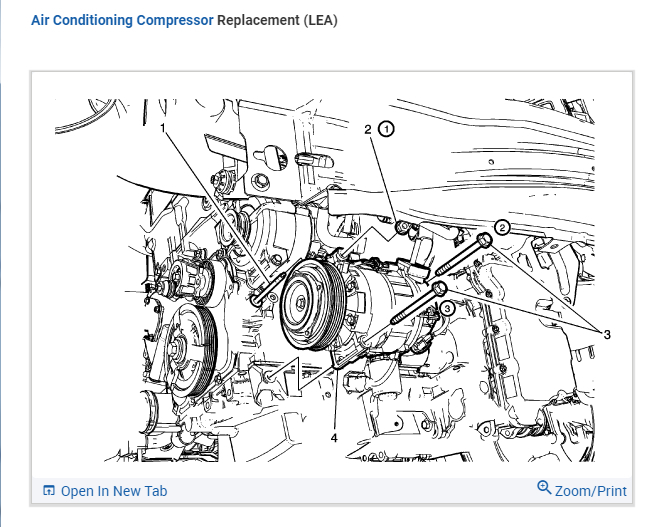Select plain callout number 2 near the diagram top
This screenshot has width=669, height=527.
coord(368,129)
